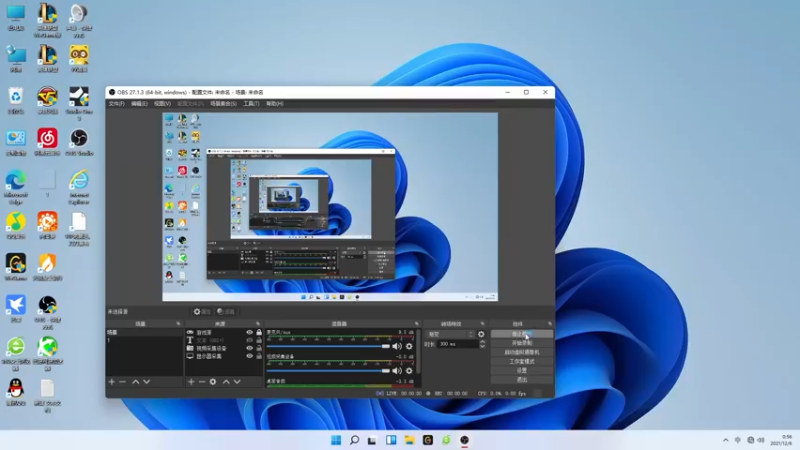
Task: Click the 开始录制 button
Action: [521, 343]
